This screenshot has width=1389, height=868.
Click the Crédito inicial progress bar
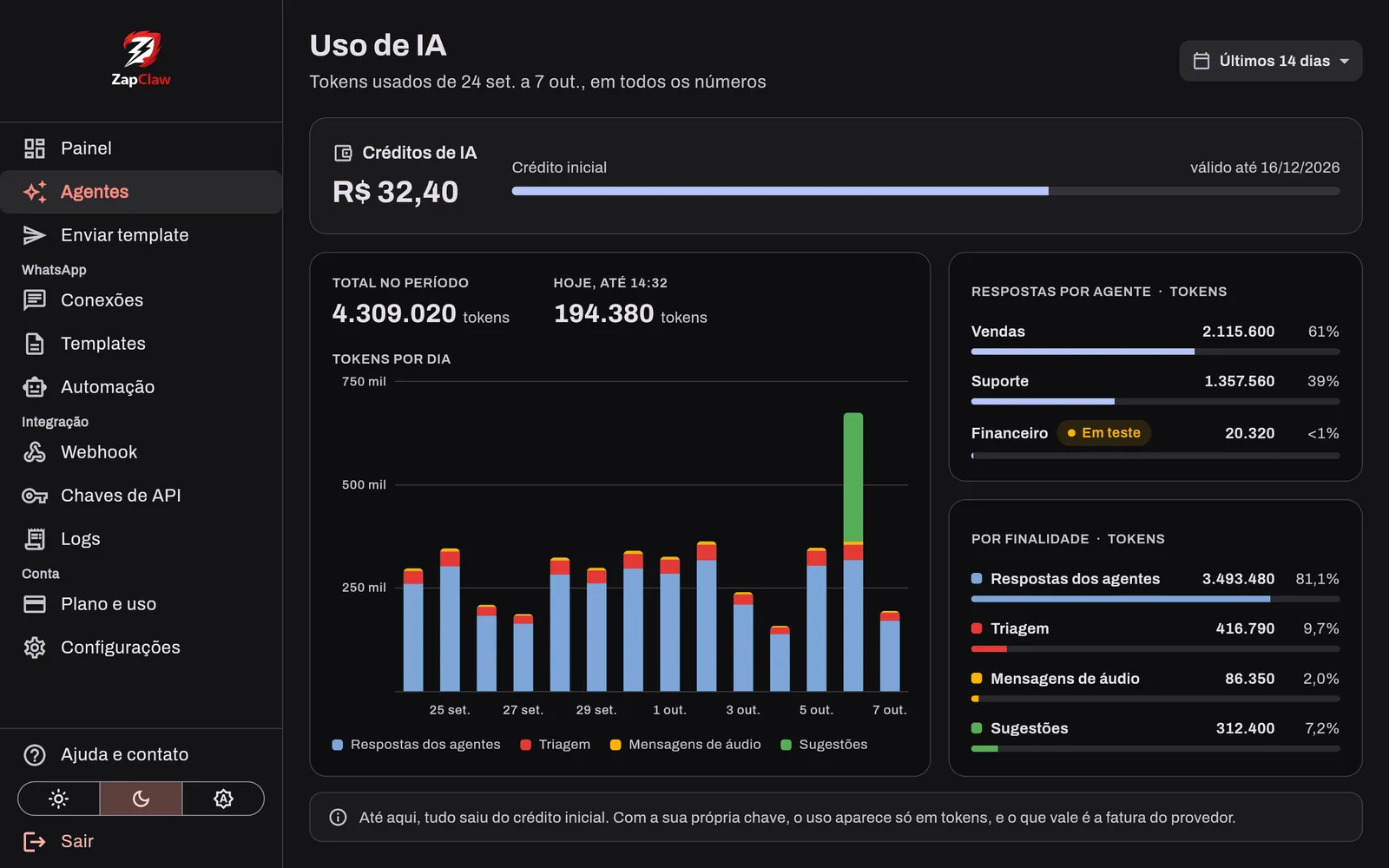925,191
